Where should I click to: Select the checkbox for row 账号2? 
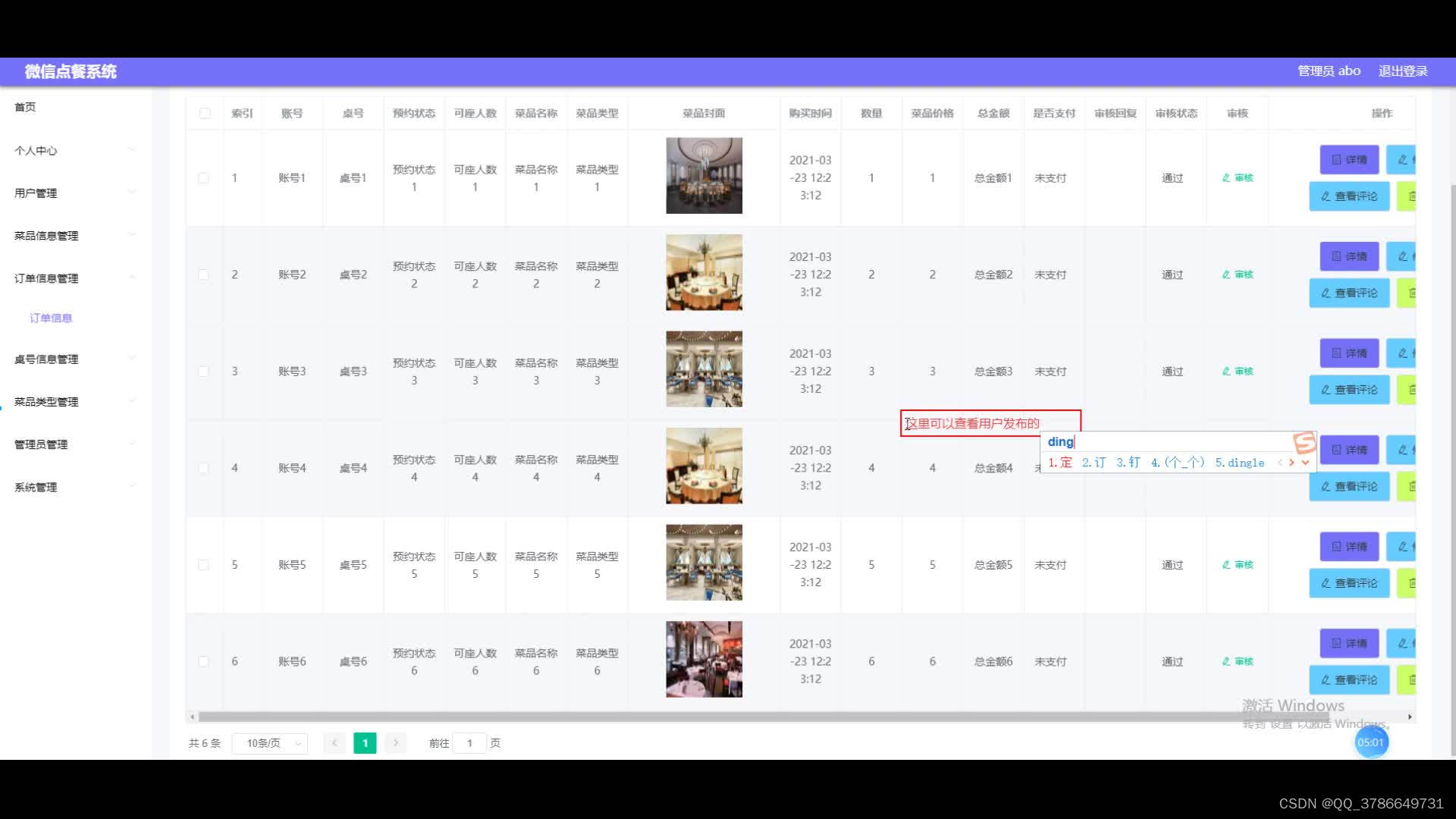coord(203,275)
